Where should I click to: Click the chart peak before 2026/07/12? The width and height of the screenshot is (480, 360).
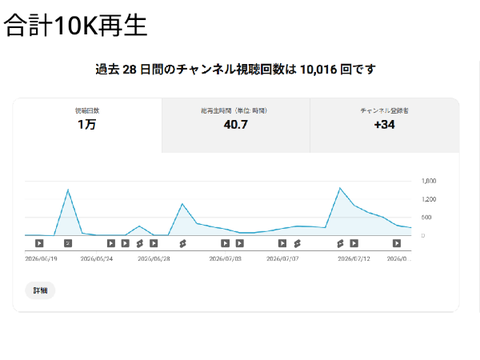[340, 188]
